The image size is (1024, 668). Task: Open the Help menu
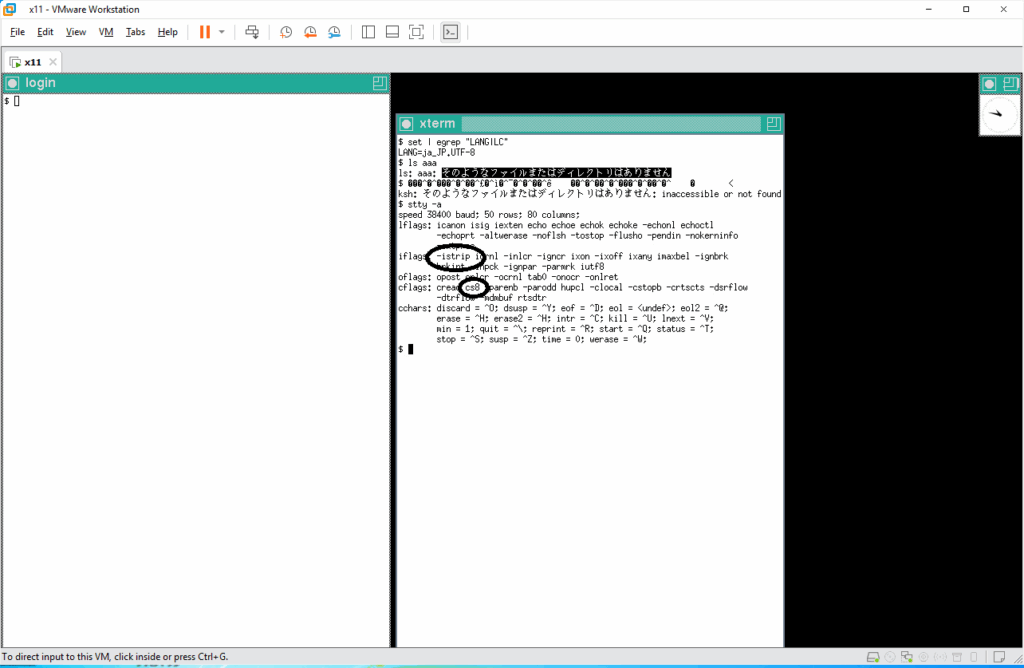coord(168,32)
